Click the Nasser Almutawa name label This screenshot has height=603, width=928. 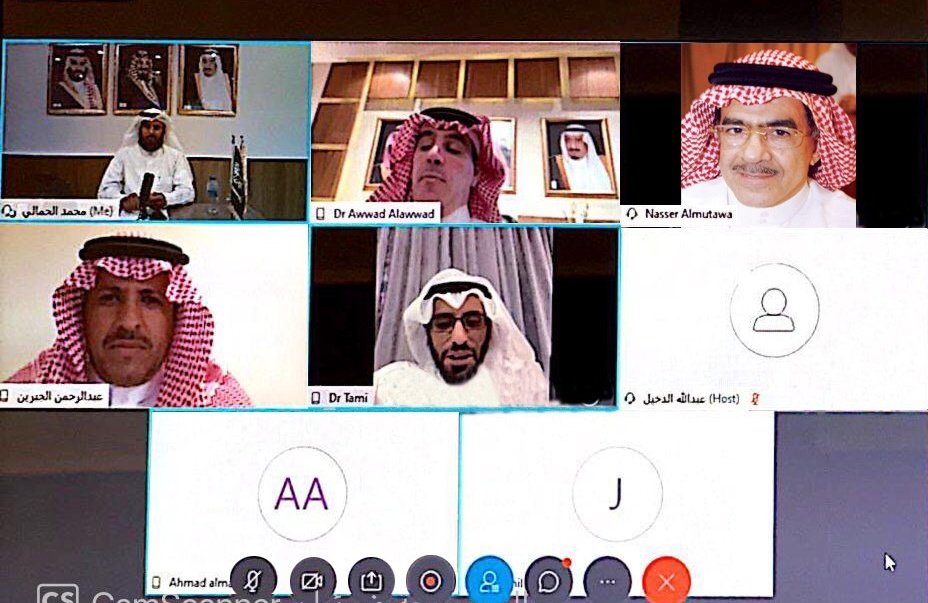(x=688, y=214)
